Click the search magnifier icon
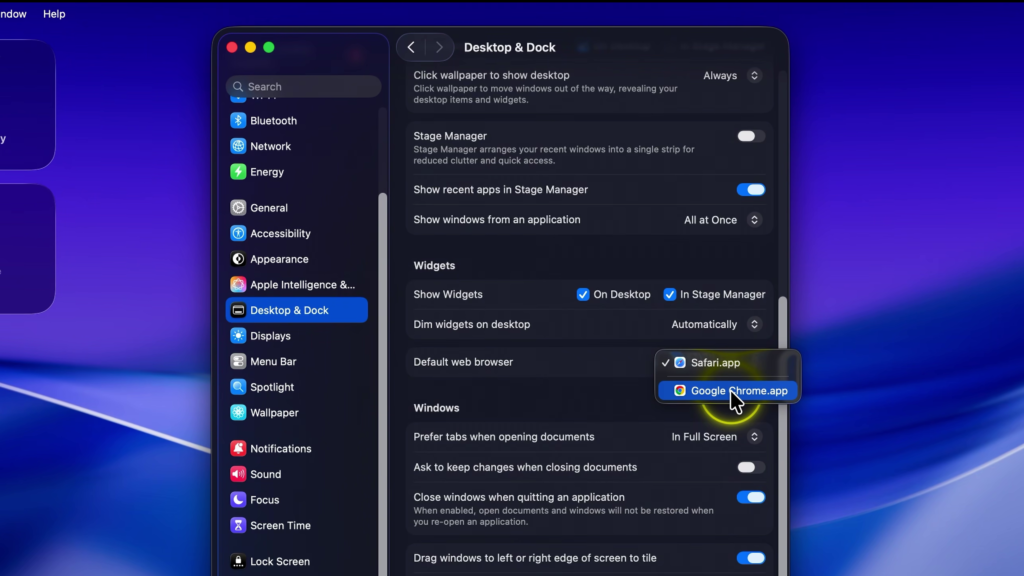 point(238,86)
